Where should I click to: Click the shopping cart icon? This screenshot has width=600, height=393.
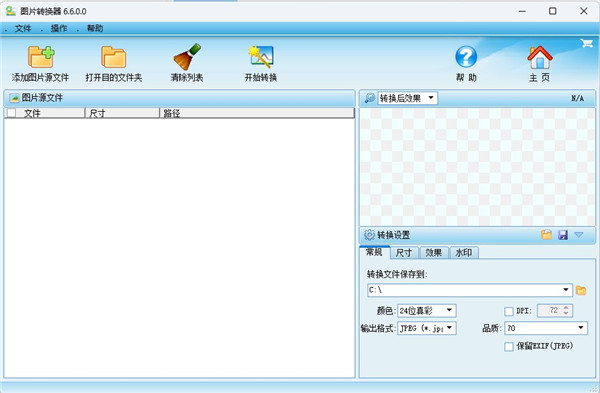(x=586, y=43)
